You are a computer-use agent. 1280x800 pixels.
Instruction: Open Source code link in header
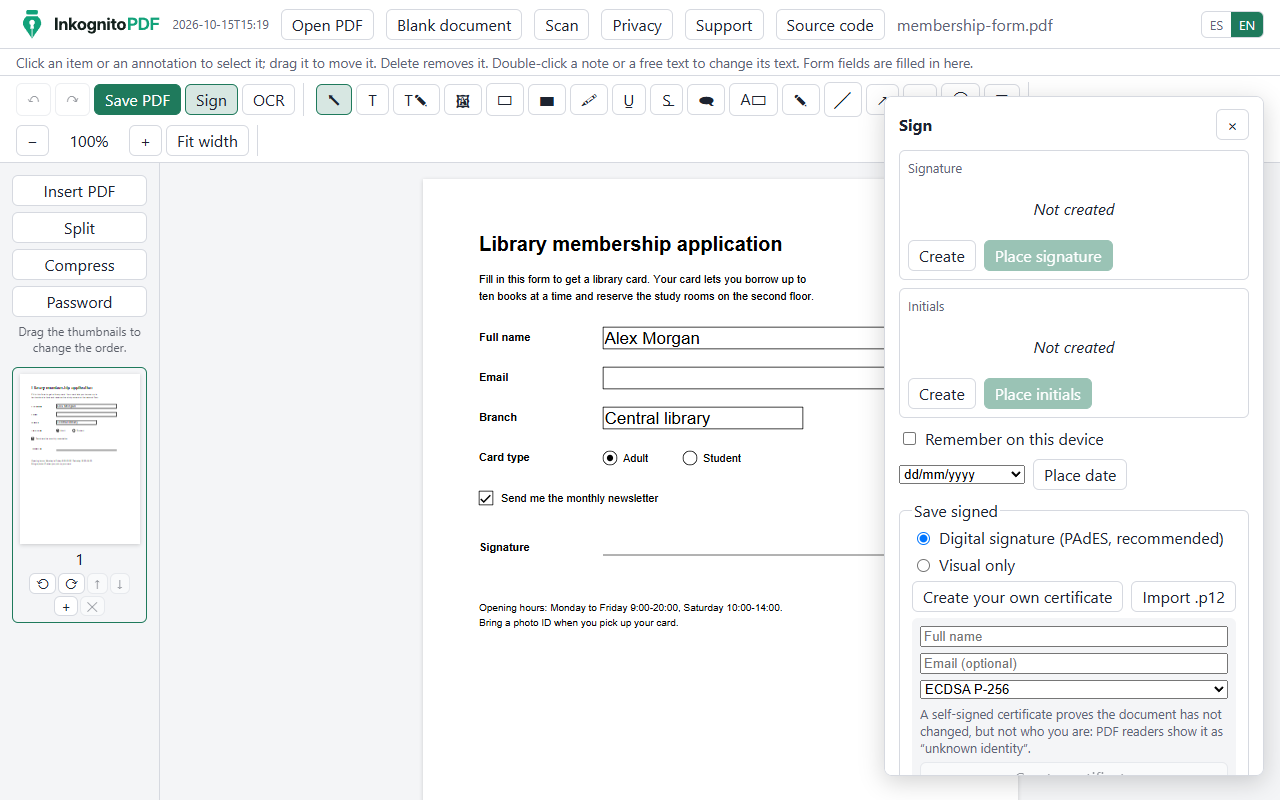pos(830,25)
